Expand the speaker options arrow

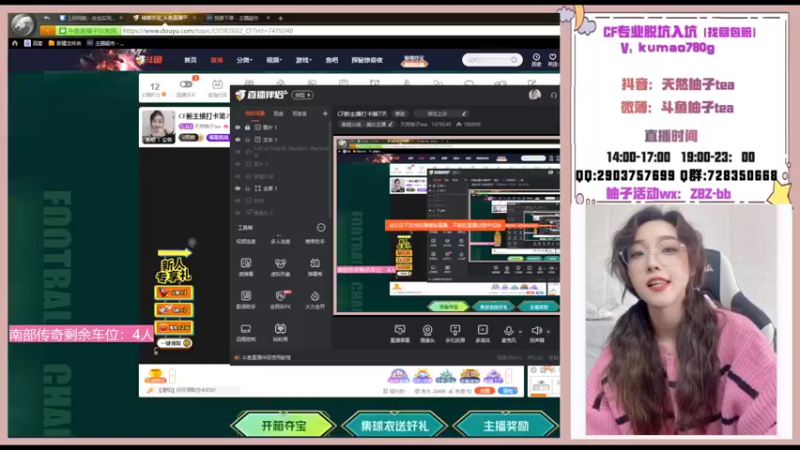547,331
